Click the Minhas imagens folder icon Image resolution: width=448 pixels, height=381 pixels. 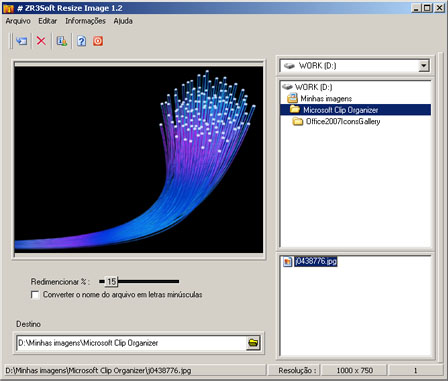(292, 98)
